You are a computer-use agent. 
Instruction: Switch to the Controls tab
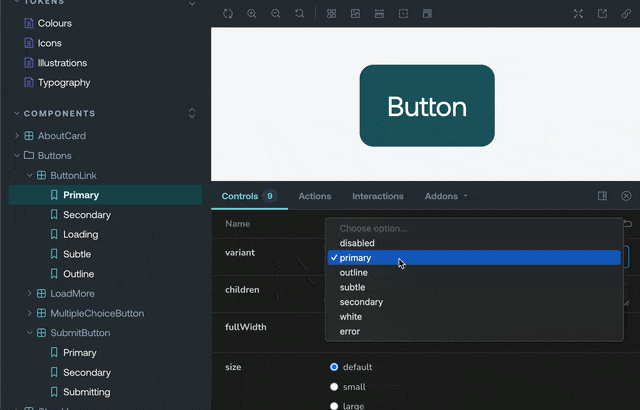(249, 196)
